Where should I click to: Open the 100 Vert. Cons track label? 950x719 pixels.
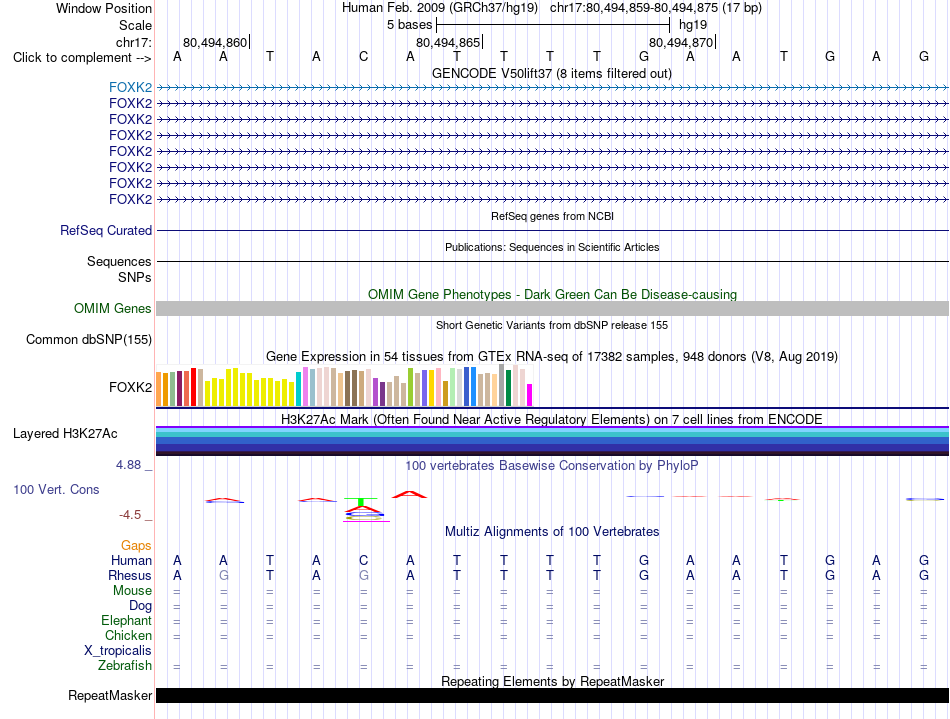tap(56, 489)
